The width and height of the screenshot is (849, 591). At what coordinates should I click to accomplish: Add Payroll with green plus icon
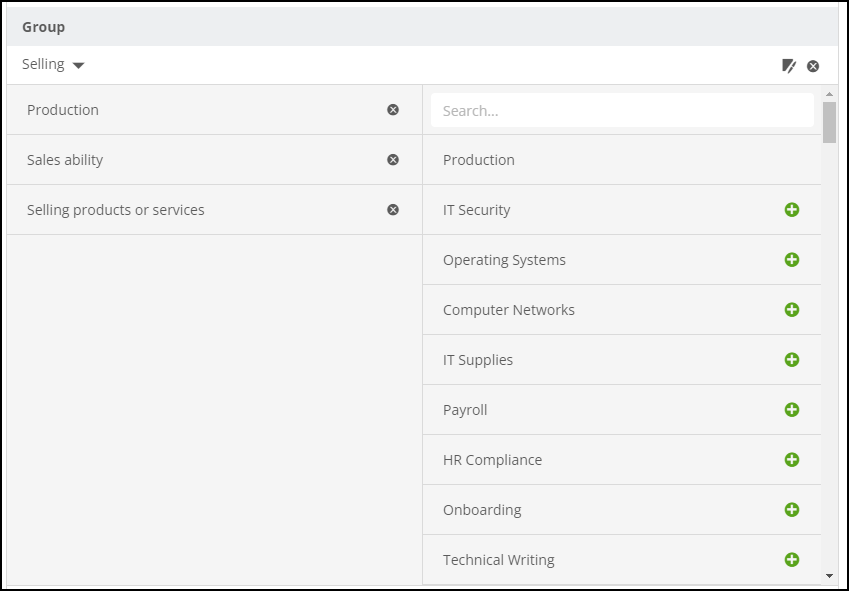point(792,410)
